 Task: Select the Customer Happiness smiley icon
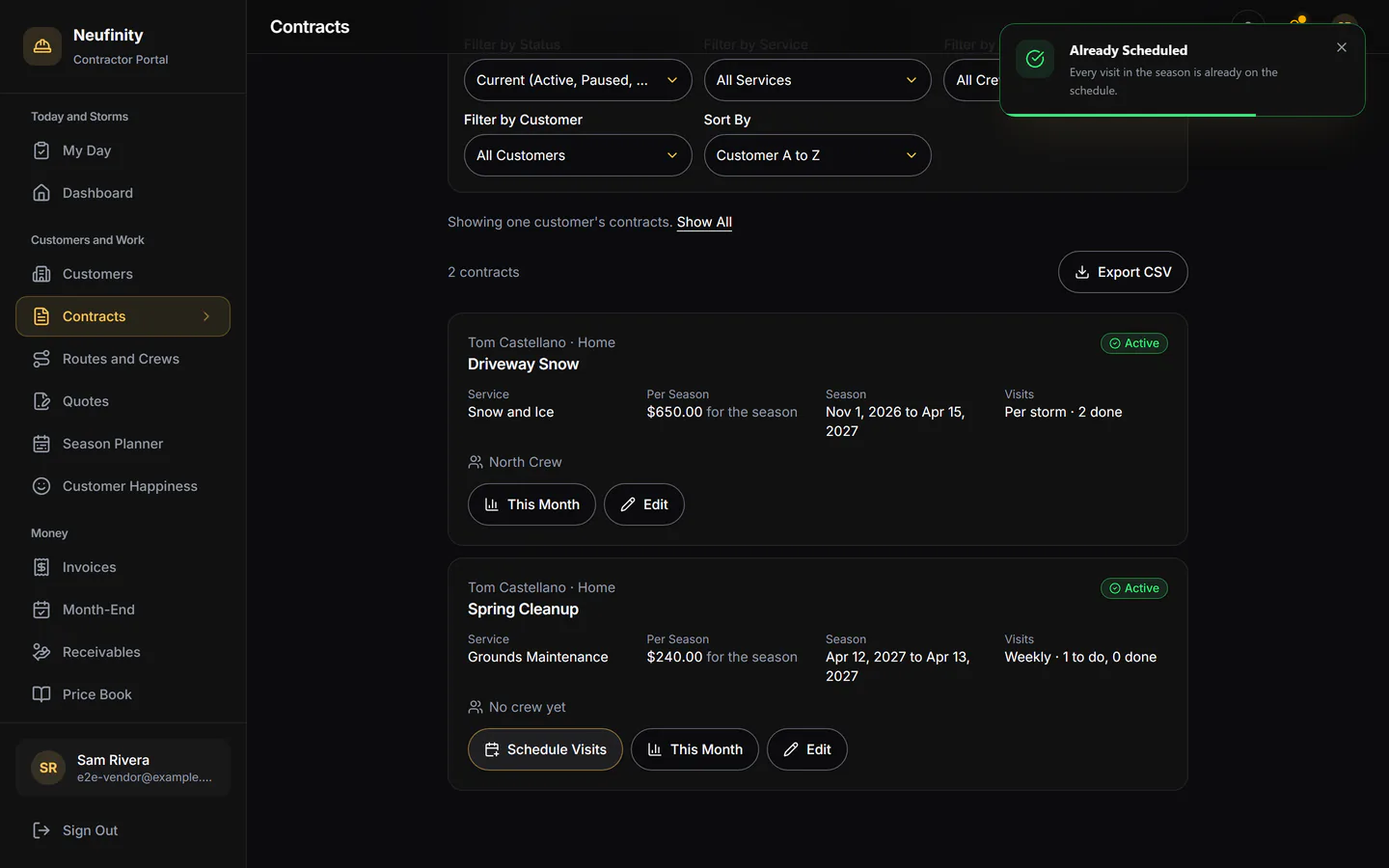point(41,486)
